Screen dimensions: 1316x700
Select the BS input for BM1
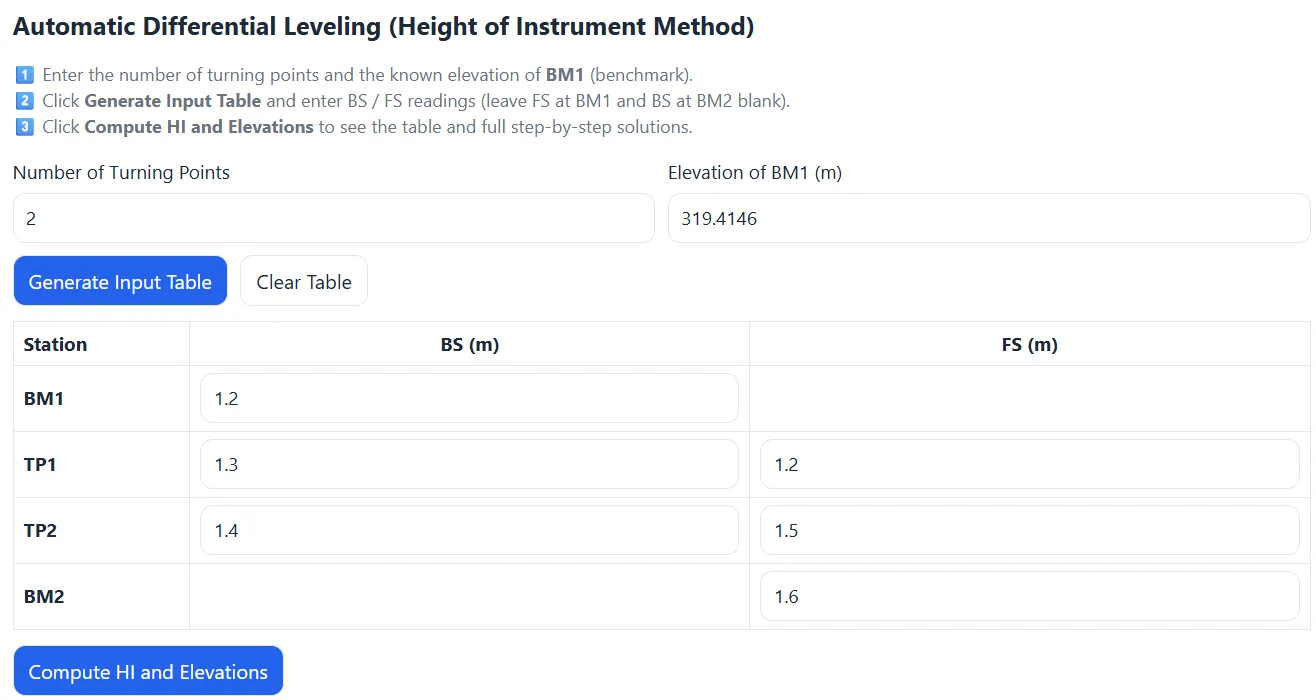469,398
